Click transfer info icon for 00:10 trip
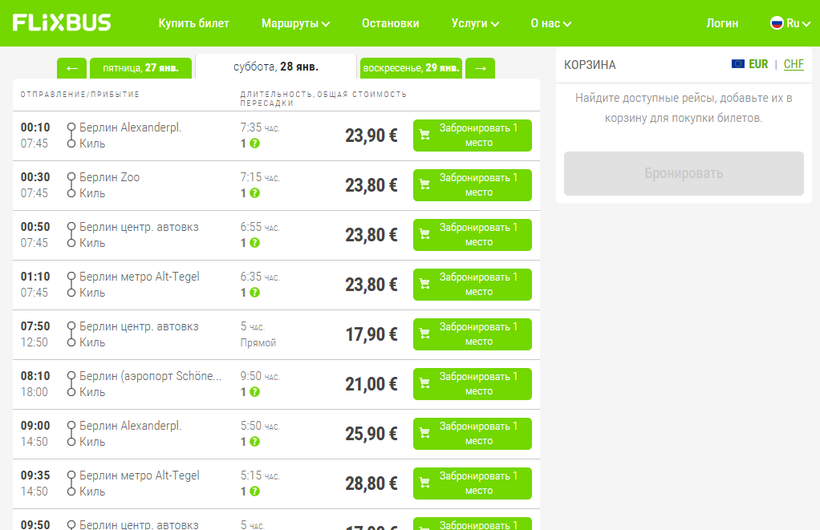 click(x=254, y=143)
